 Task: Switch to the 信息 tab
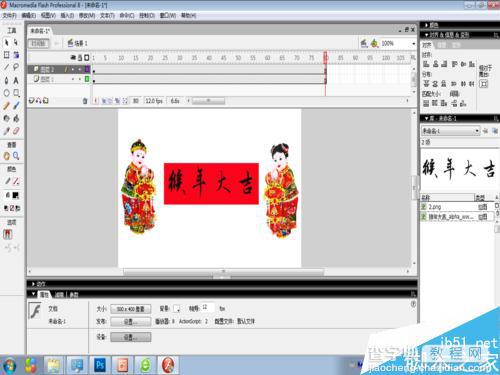(442, 45)
